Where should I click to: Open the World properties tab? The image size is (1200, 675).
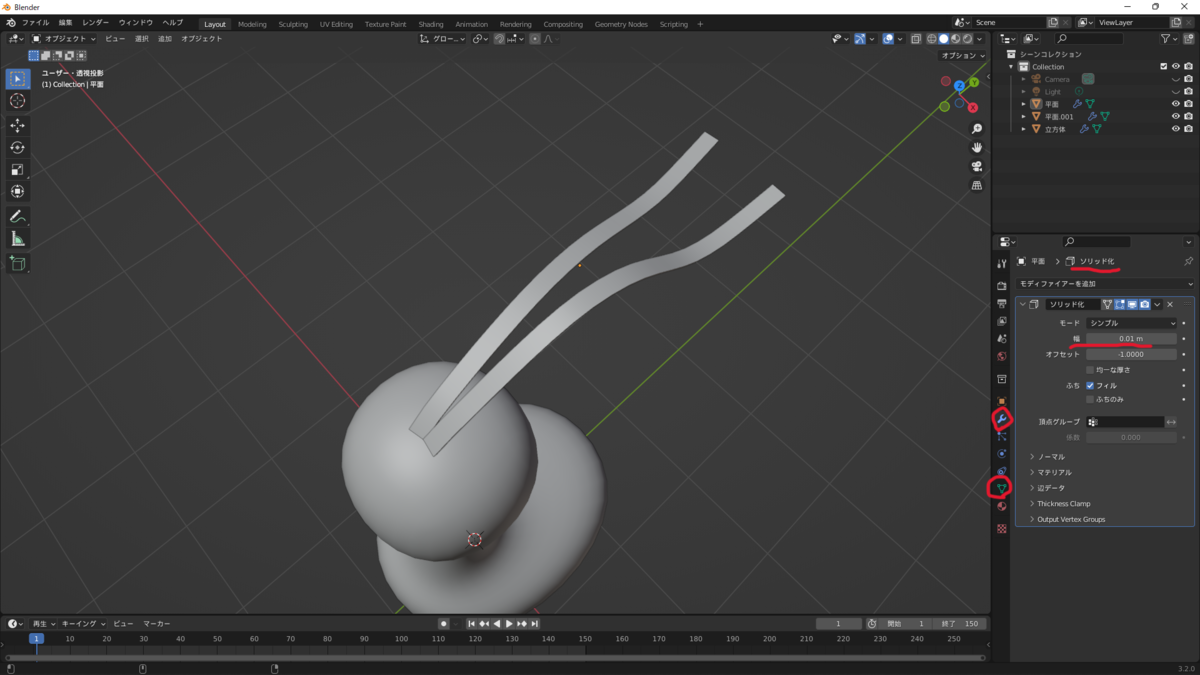pos(1002,356)
